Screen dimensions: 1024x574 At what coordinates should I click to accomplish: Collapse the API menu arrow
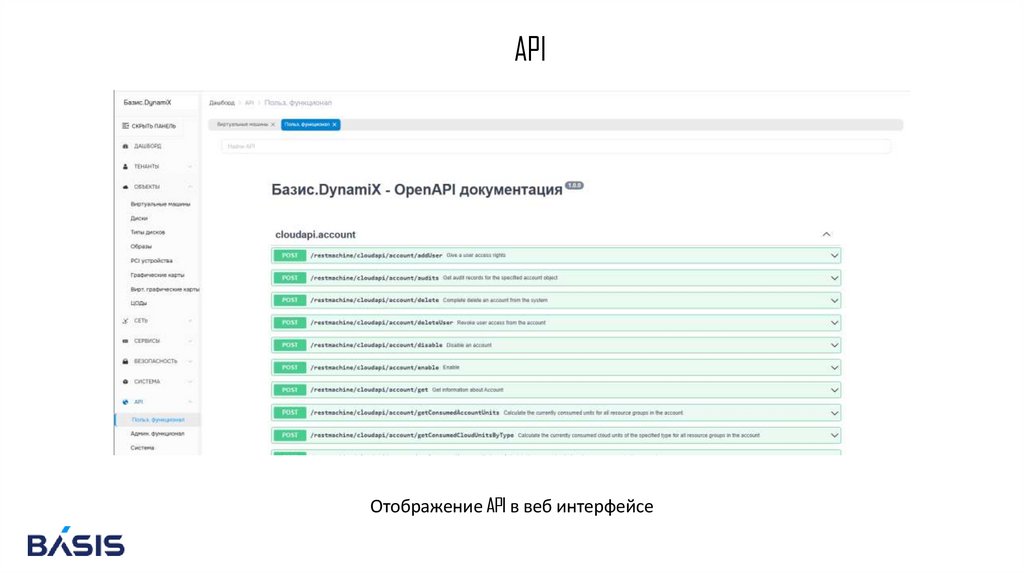pyautogui.click(x=190, y=402)
